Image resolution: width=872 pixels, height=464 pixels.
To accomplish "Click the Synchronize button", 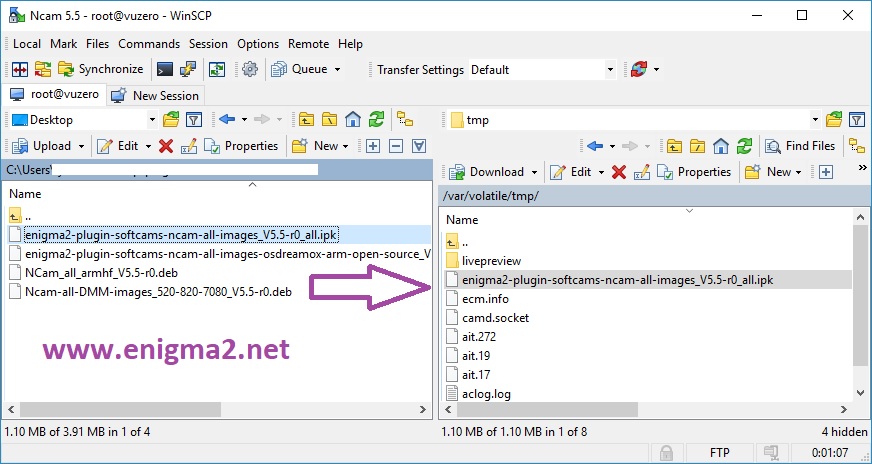I will coord(101,70).
